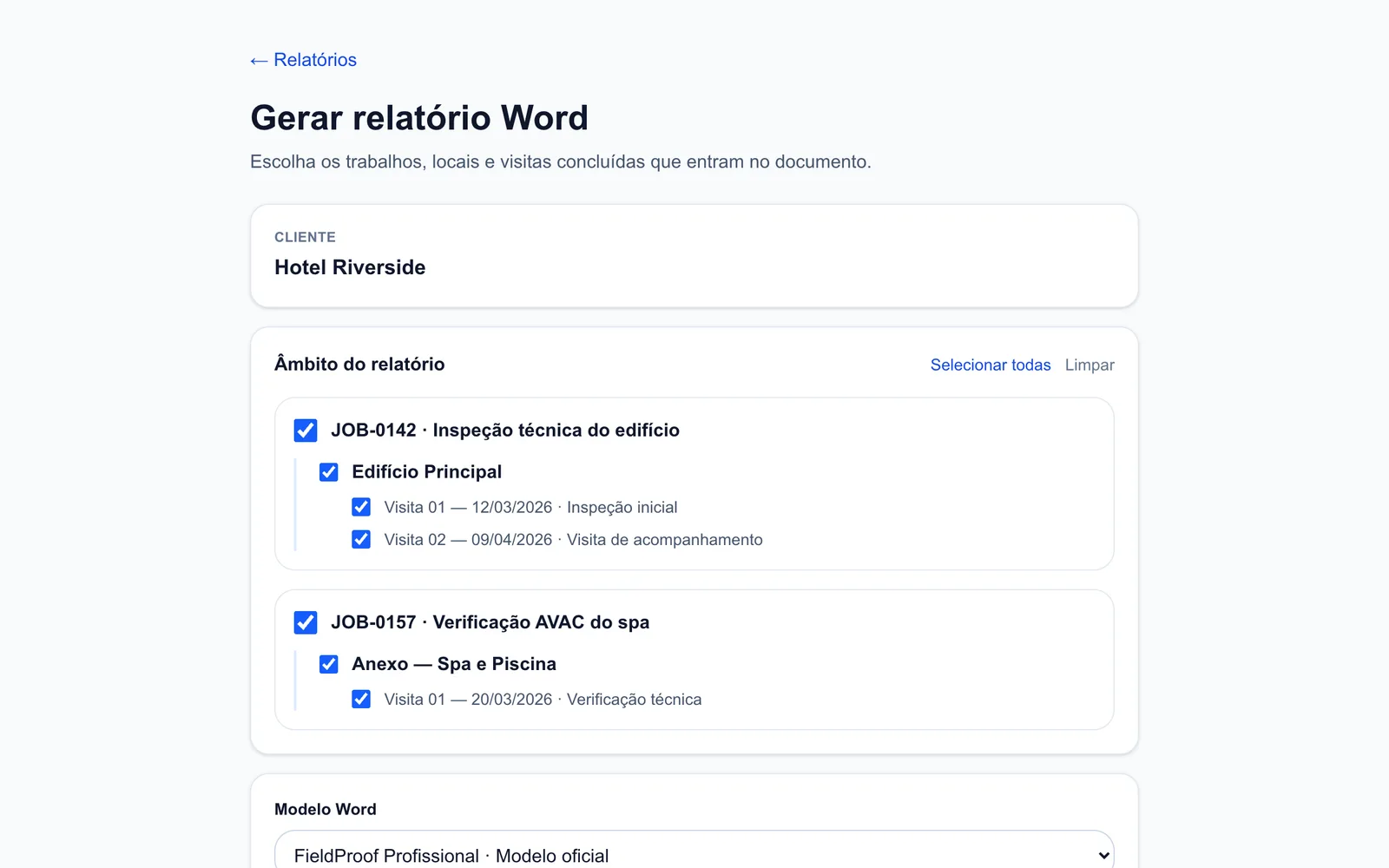
Task: Click the 'Gerar relatório Word' heading
Action: point(419,118)
